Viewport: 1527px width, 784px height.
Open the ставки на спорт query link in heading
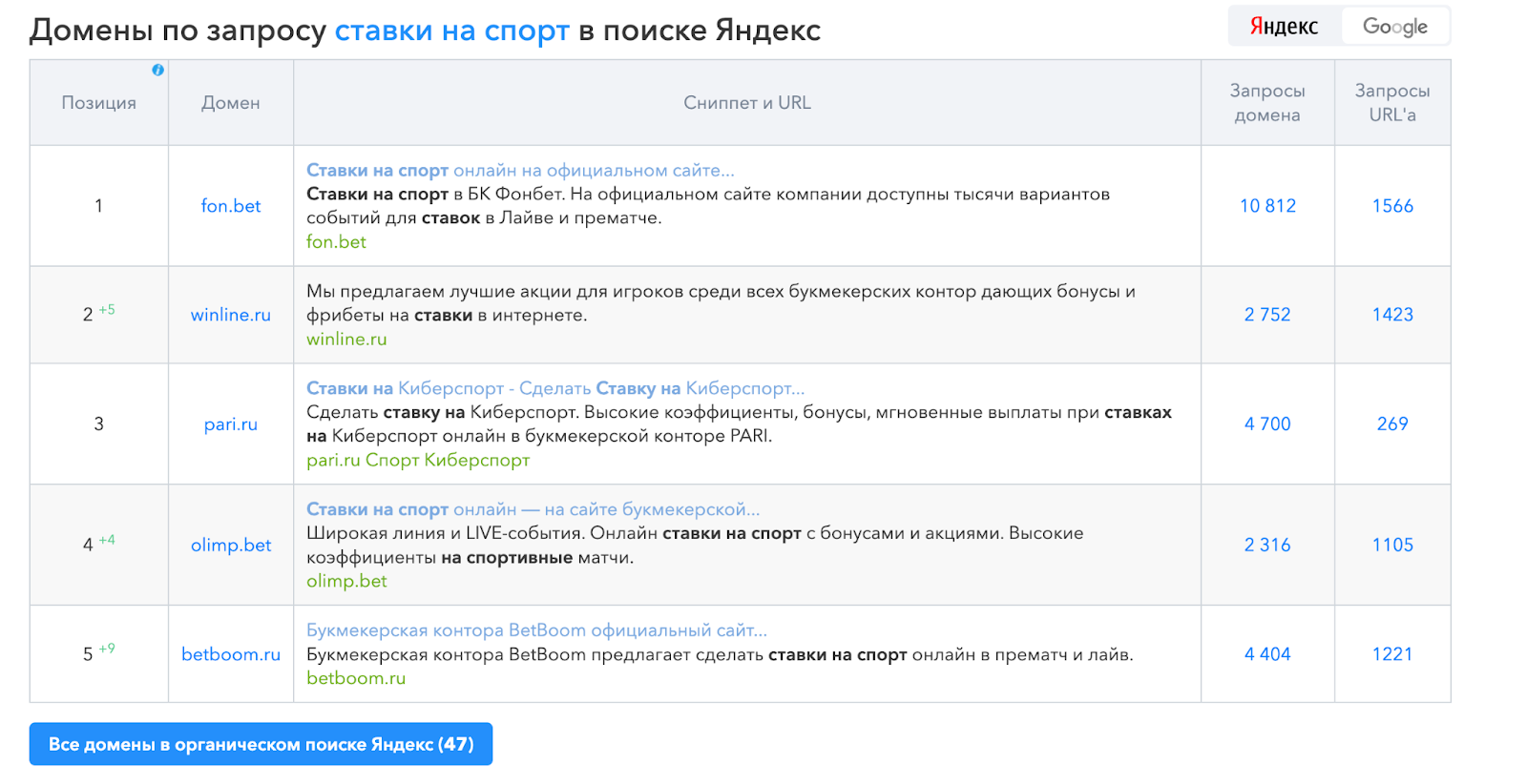451,31
